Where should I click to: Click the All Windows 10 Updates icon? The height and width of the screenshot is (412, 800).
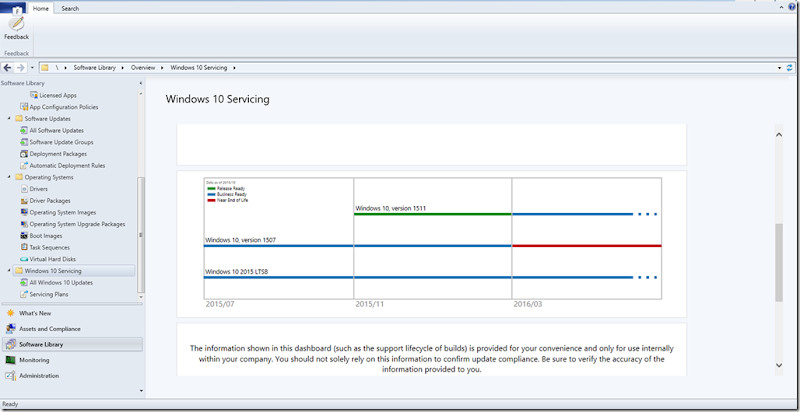point(24,283)
